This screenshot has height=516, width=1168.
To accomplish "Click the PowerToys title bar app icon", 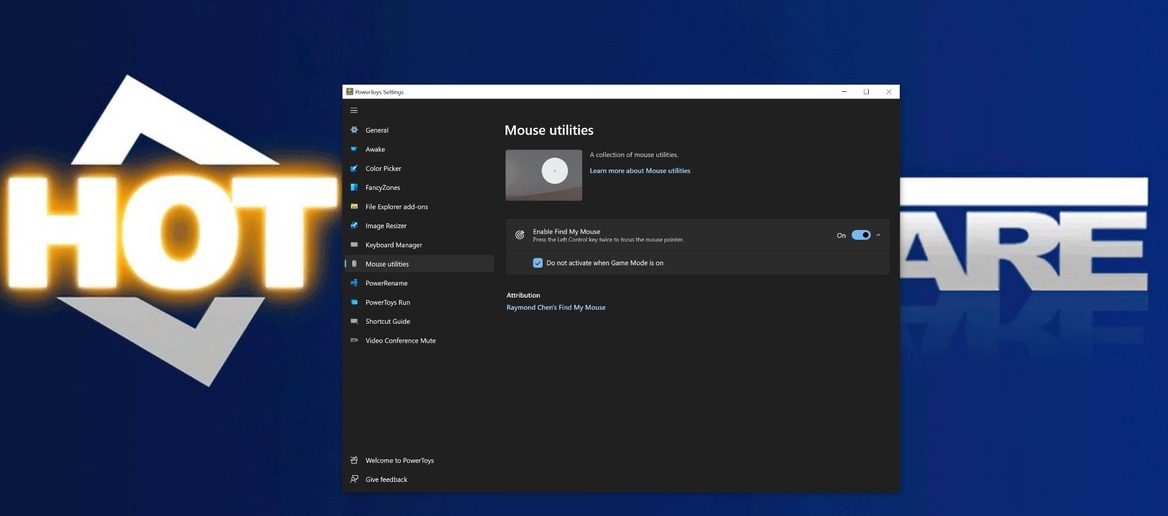I will pos(349,92).
